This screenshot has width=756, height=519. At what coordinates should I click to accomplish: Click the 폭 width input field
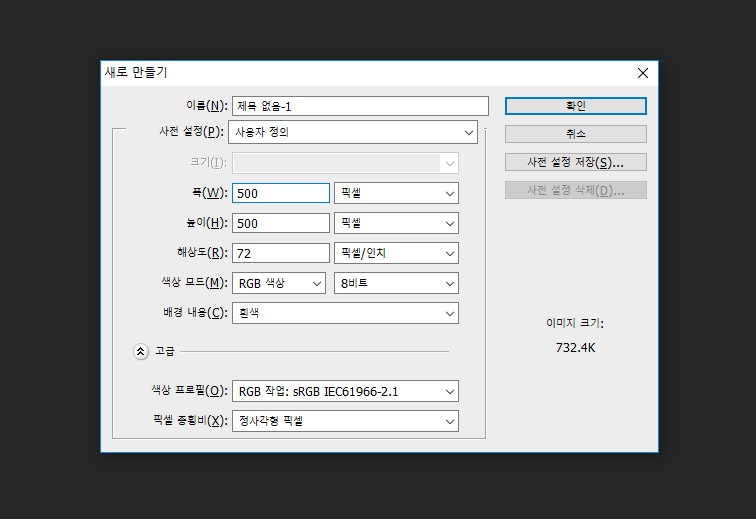click(280, 193)
